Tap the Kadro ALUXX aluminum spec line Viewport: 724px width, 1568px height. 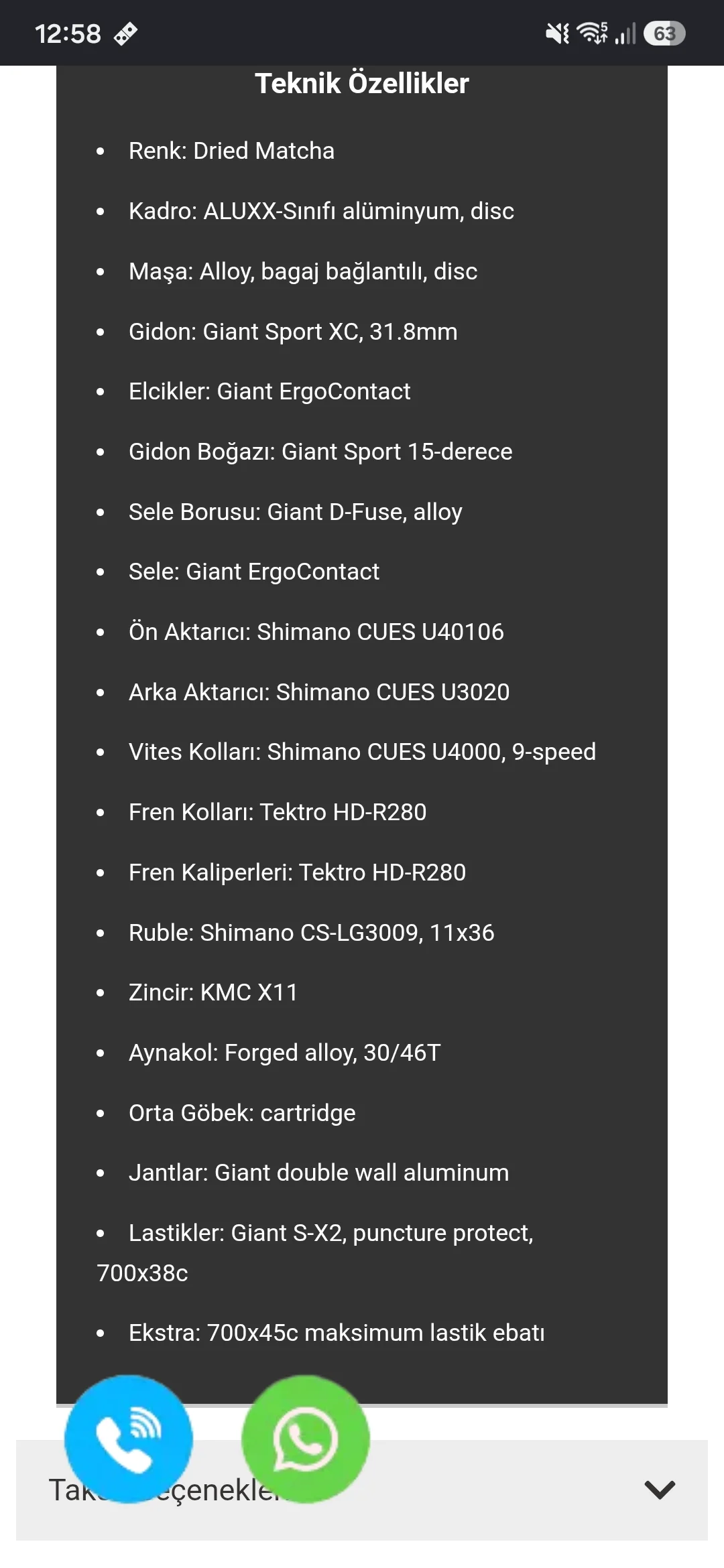coord(321,211)
